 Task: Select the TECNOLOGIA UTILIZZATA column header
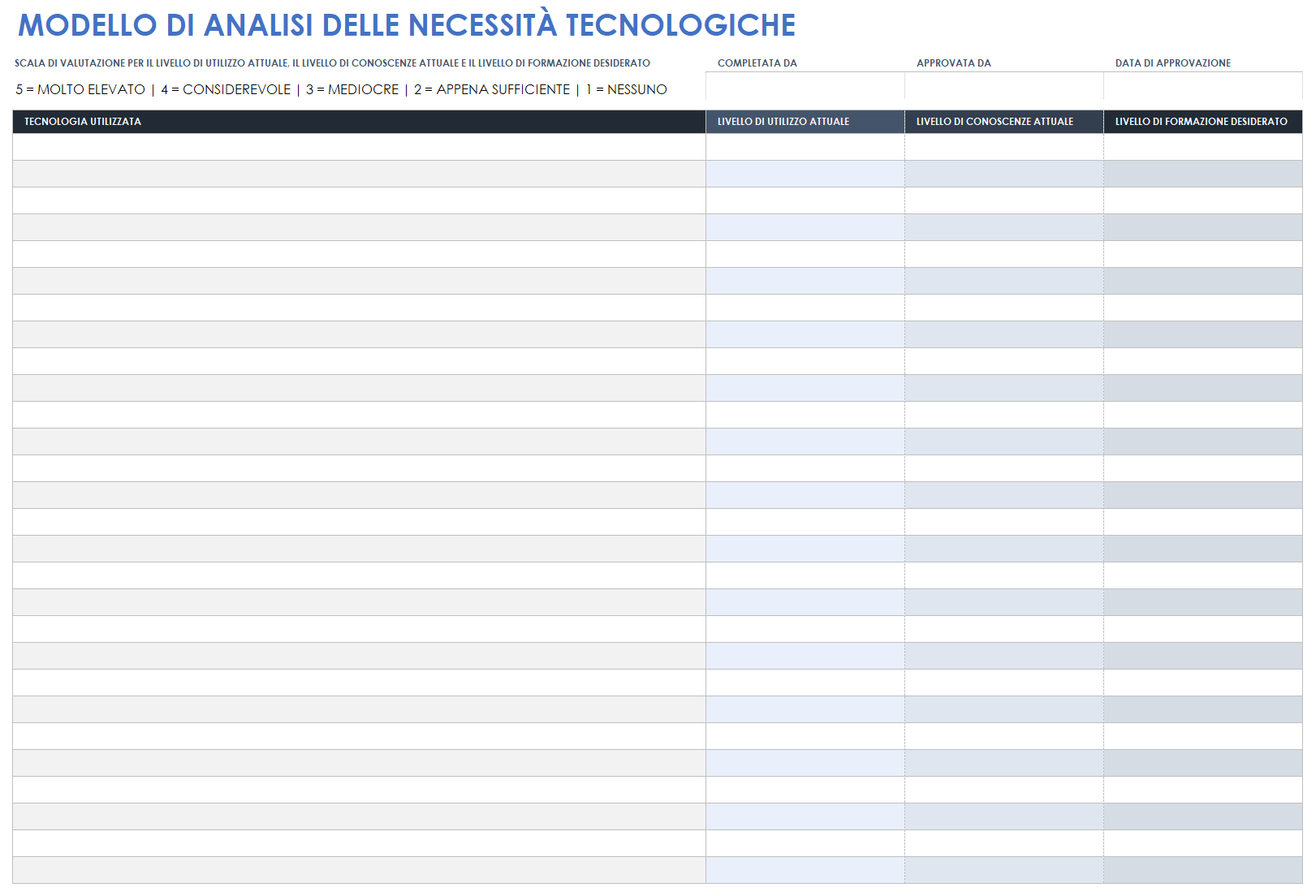359,122
